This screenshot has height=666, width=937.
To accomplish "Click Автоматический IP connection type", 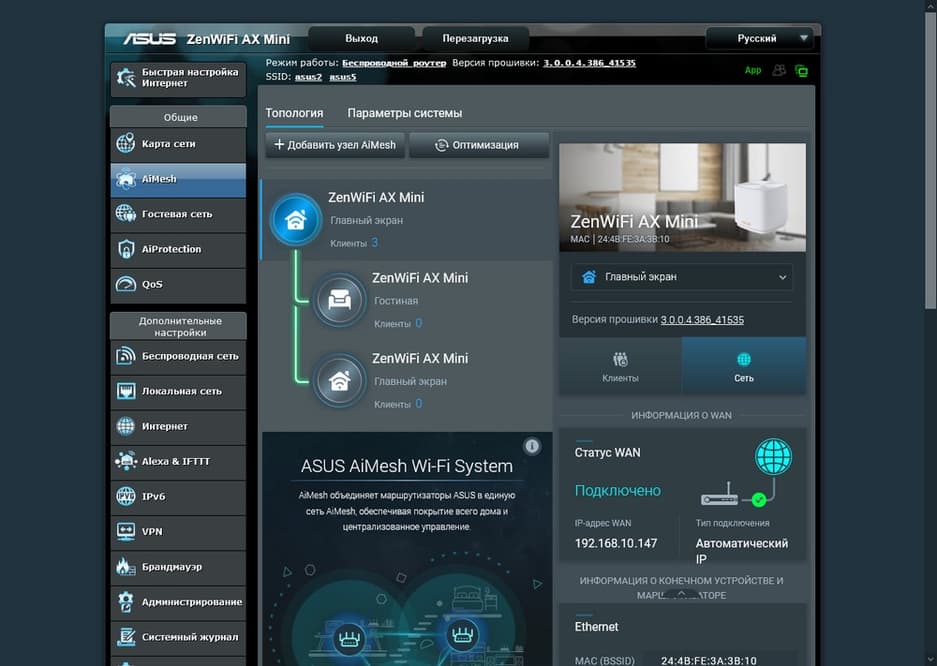I will tap(742, 551).
